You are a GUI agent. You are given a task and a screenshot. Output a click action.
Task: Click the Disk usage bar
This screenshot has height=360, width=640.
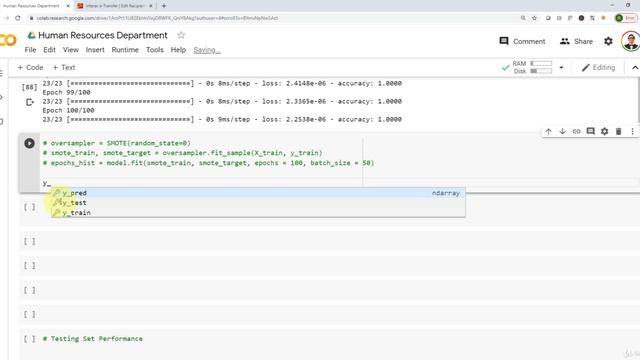541,71
